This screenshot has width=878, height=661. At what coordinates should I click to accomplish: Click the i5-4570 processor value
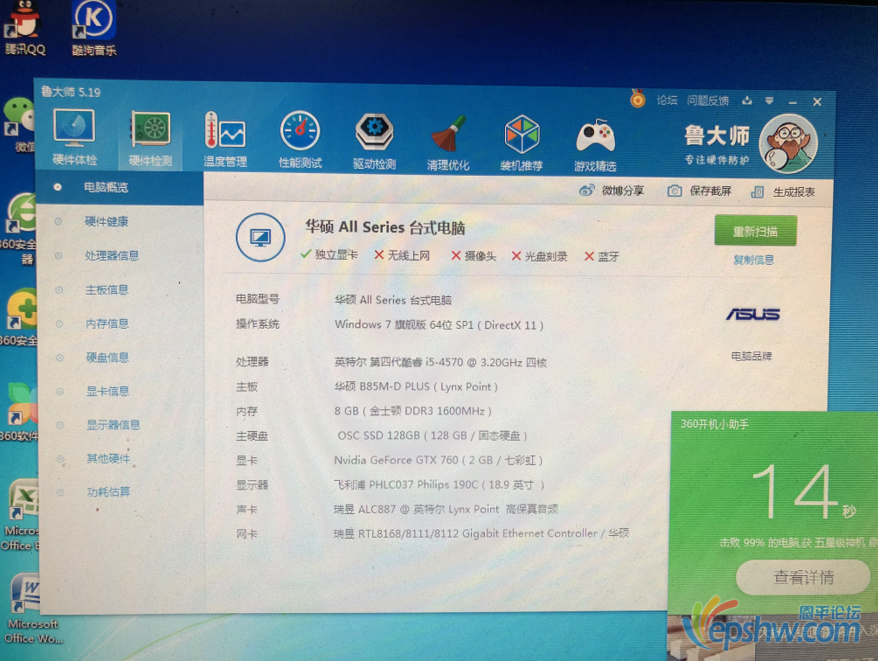tap(441, 362)
